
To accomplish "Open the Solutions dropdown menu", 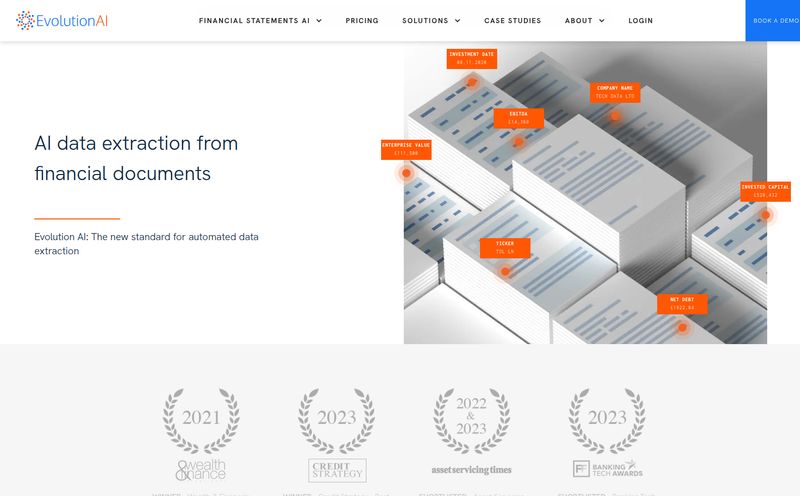I will coord(431,20).
